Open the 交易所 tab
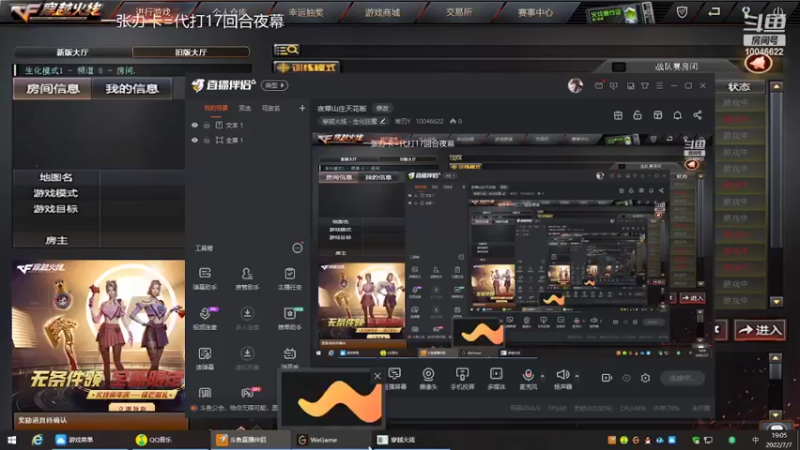 coord(459,12)
